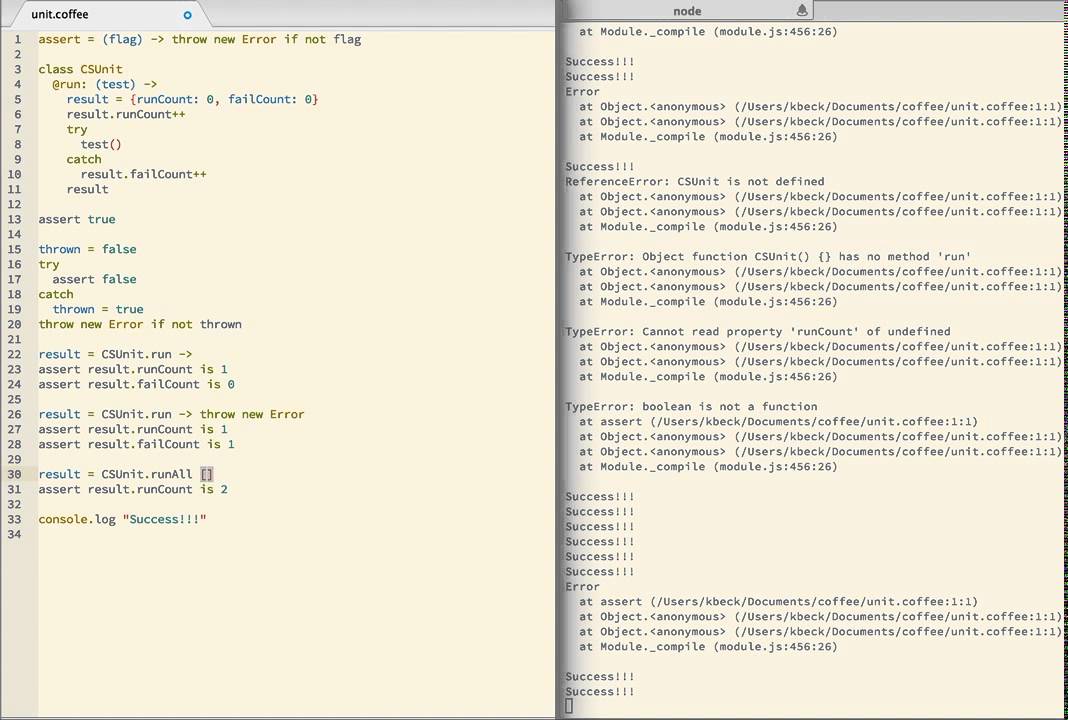Click 'throw new Error if not thrown' line

(x=140, y=324)
